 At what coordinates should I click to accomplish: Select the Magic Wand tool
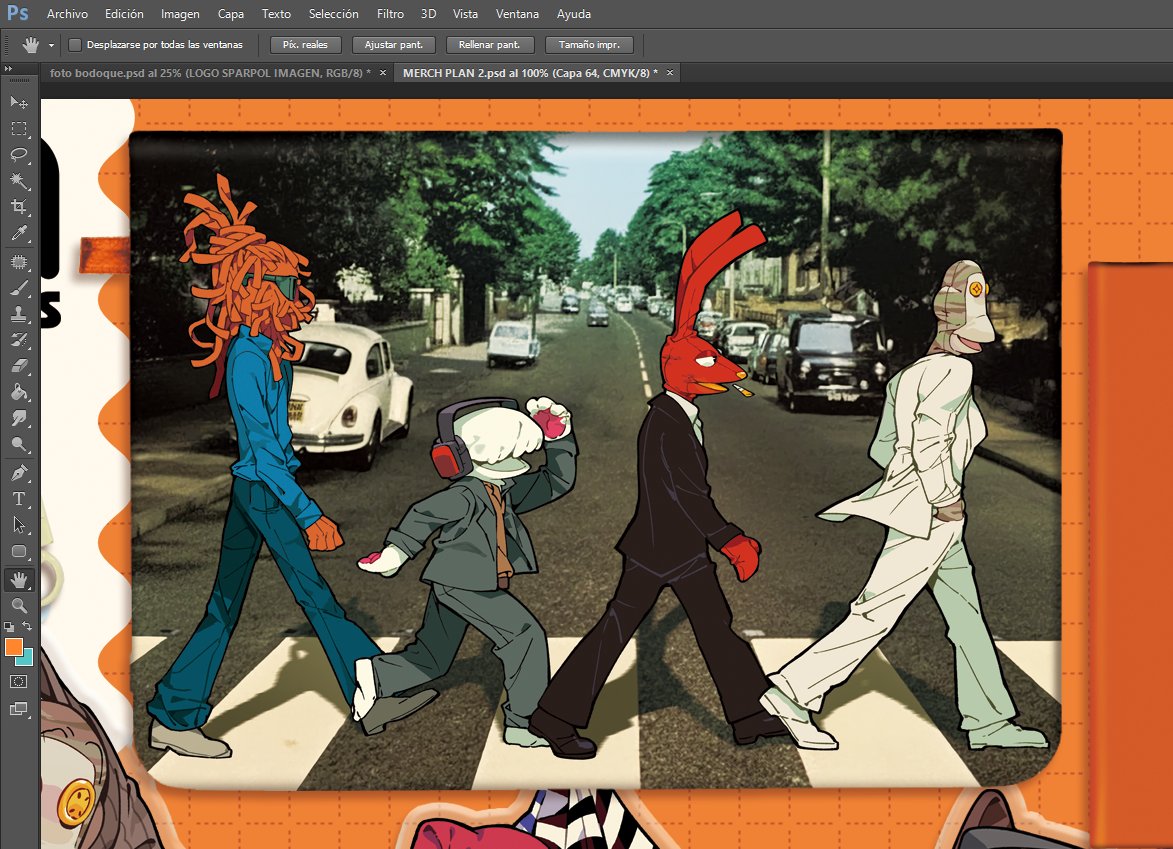pos(19,181)
